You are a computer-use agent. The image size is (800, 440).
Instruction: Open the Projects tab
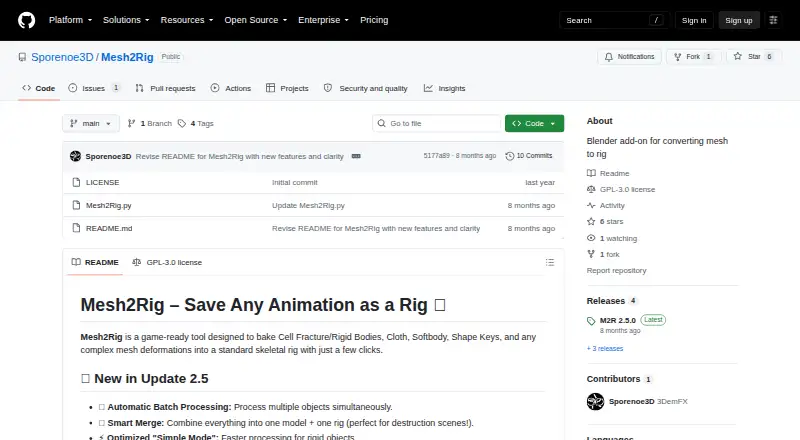tap(287, 88)
